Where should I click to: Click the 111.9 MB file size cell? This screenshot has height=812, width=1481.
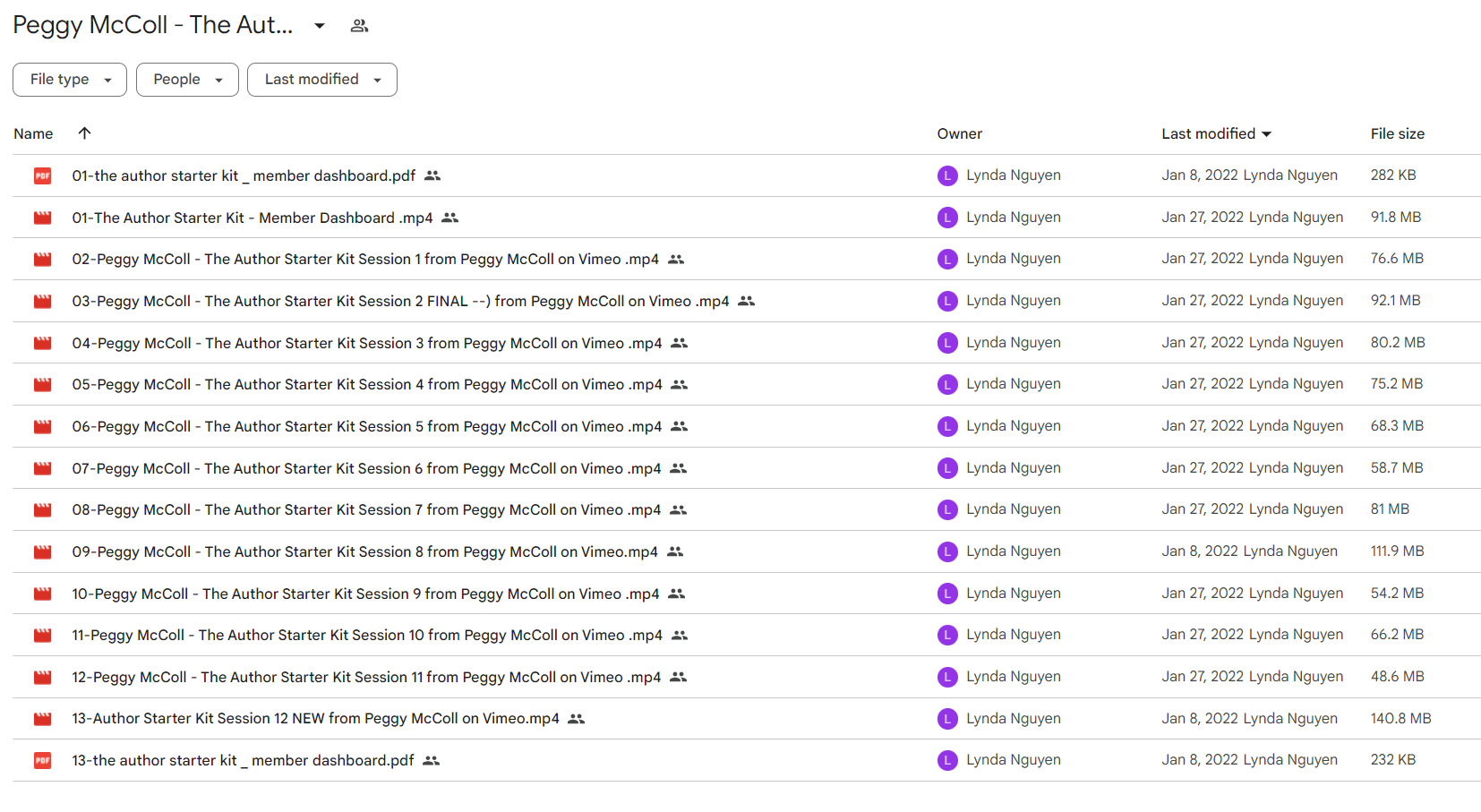[x=1397, y=551]
